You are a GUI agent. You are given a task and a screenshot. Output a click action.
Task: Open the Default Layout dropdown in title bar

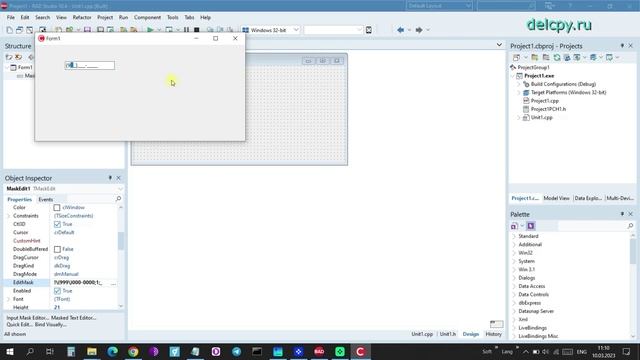tap(468, 6)
